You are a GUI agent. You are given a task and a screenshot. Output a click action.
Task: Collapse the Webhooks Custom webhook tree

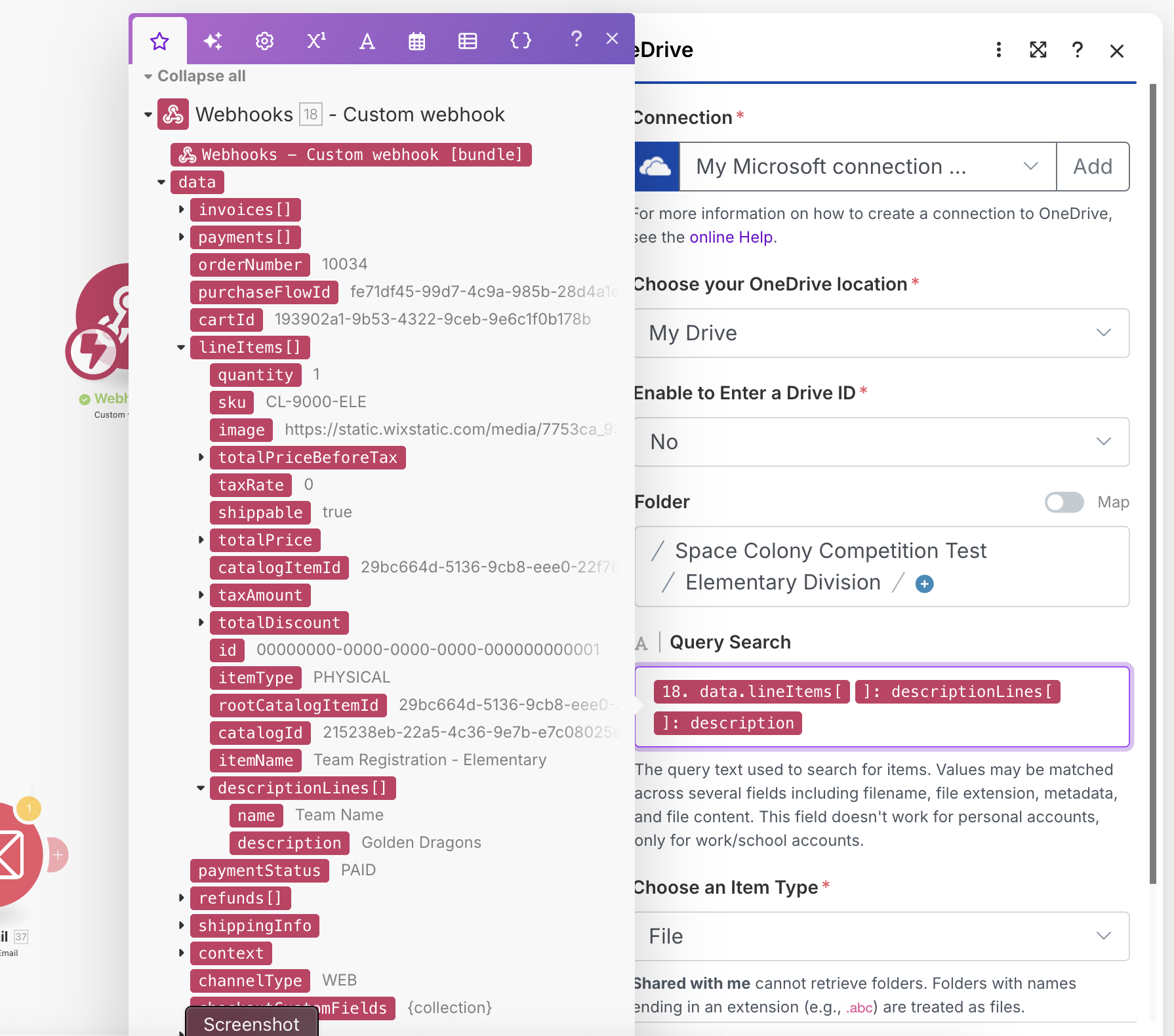[148, 115]
